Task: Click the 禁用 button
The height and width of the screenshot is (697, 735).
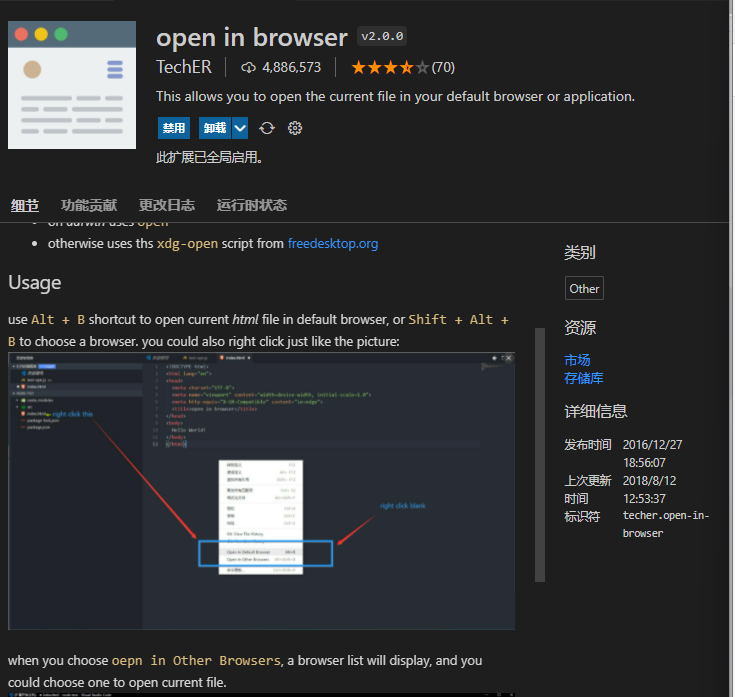Action: (174, 128)
